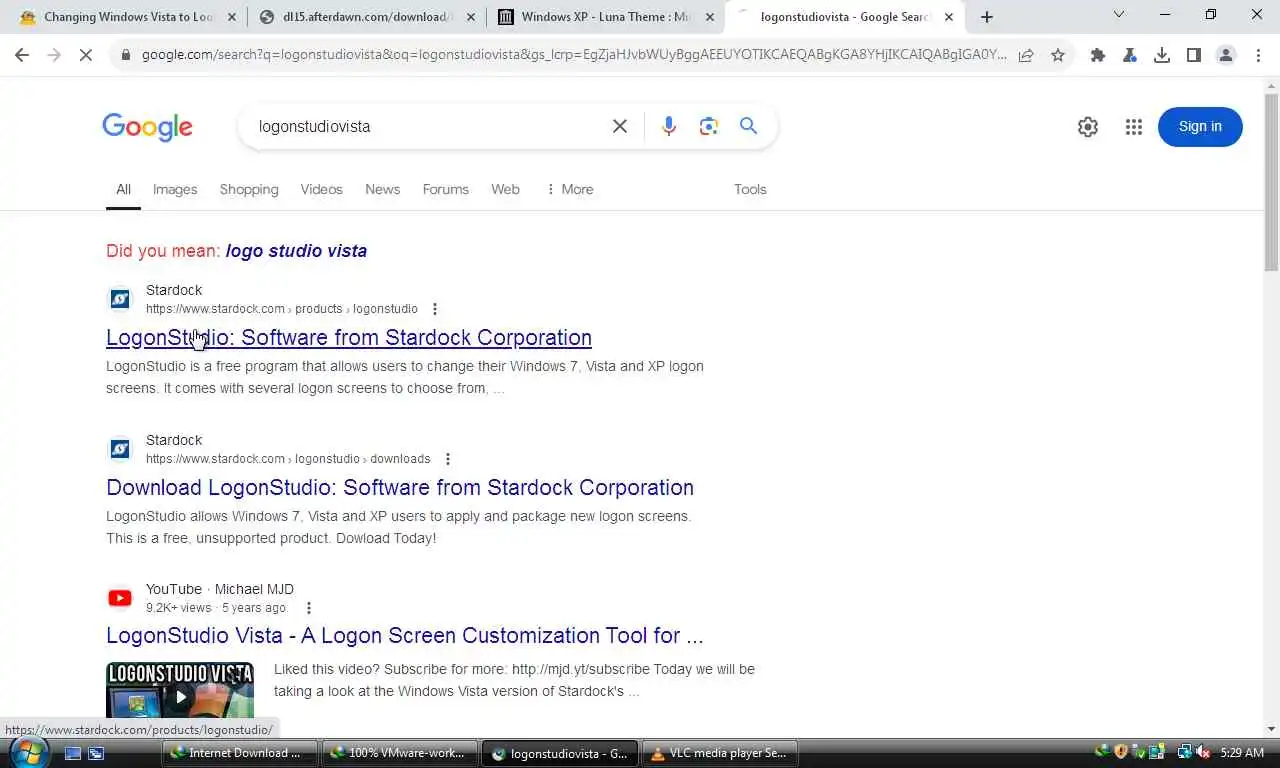Click the Sign in button
Screen dimensions: 1280x768
point(1200,126)
